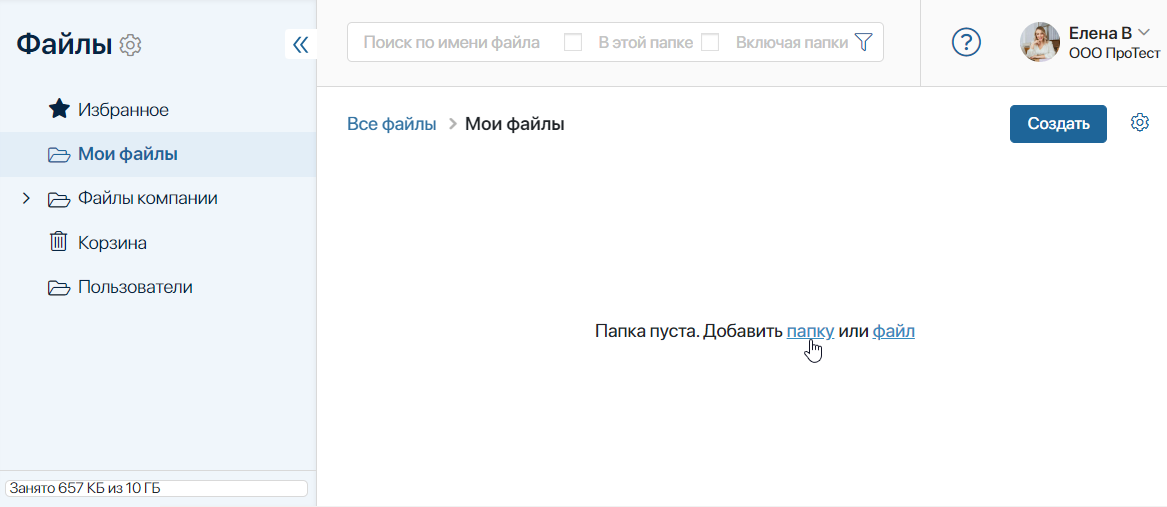Click the файл link to add file
This screenshot has height=507, width=1167.
[893, 331]
